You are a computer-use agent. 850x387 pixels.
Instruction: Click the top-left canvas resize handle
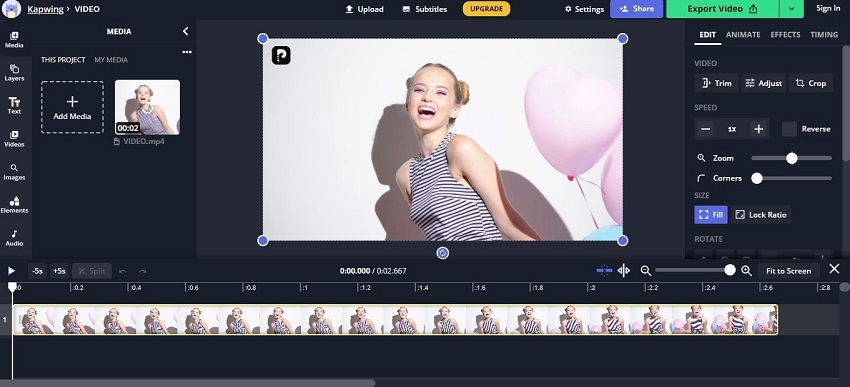pos(262,38)
